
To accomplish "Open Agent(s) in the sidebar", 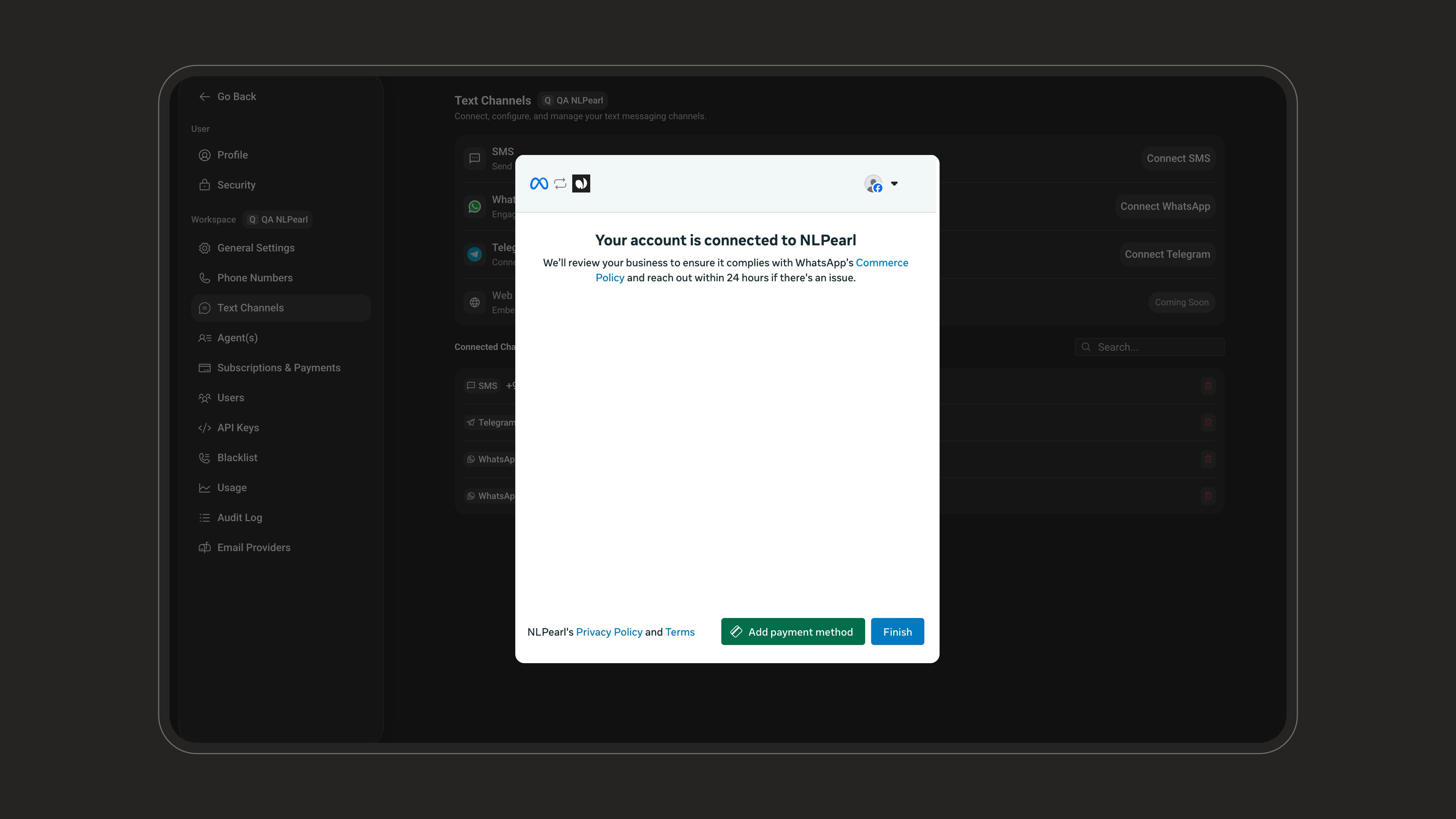I will (x=280, y=338).
